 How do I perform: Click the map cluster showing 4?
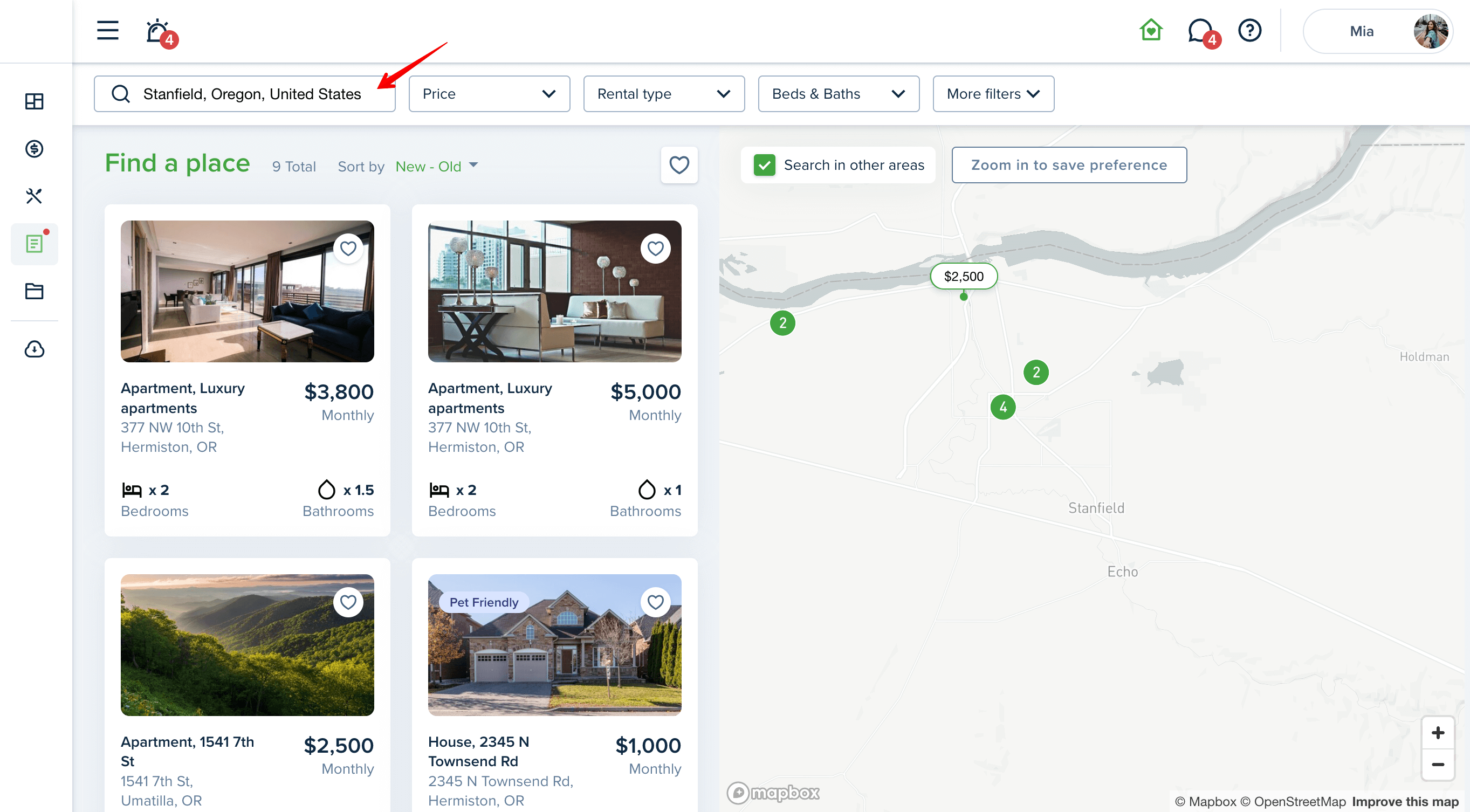[1002, 407]
